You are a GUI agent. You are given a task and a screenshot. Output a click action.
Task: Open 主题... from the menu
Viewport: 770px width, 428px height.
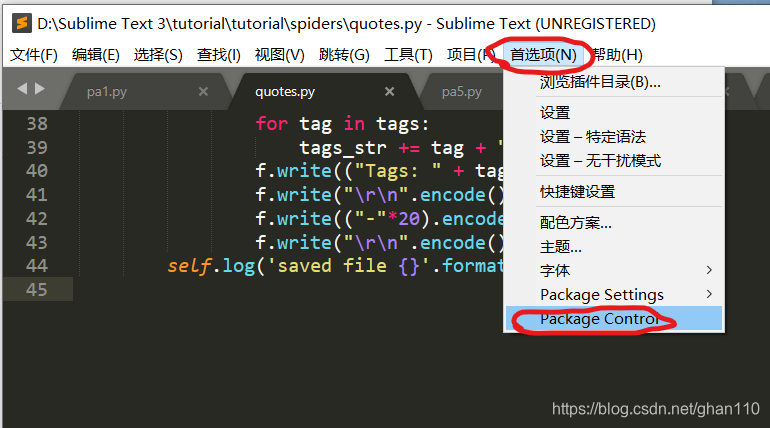614,246
